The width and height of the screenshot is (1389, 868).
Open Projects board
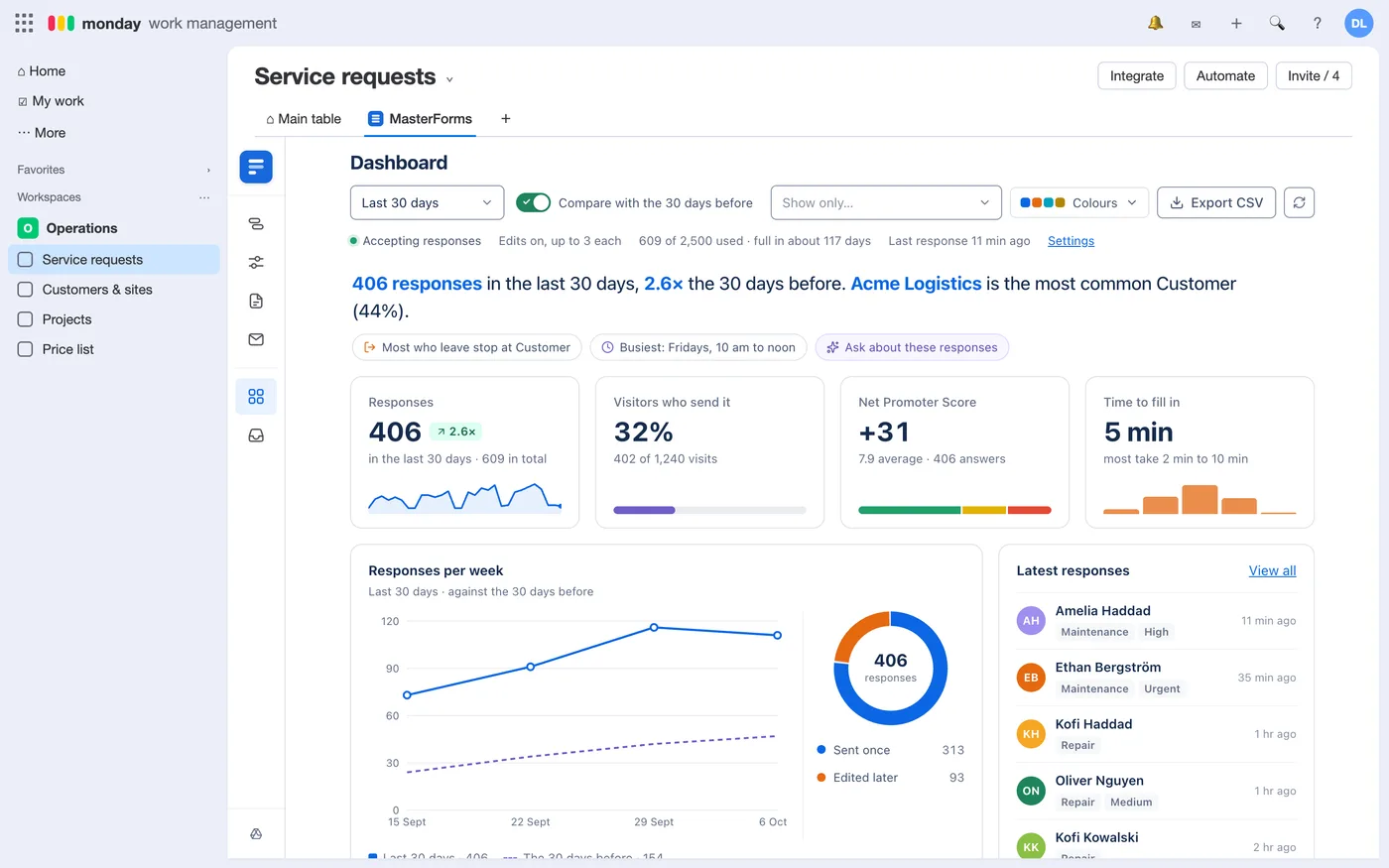(114, 319)
